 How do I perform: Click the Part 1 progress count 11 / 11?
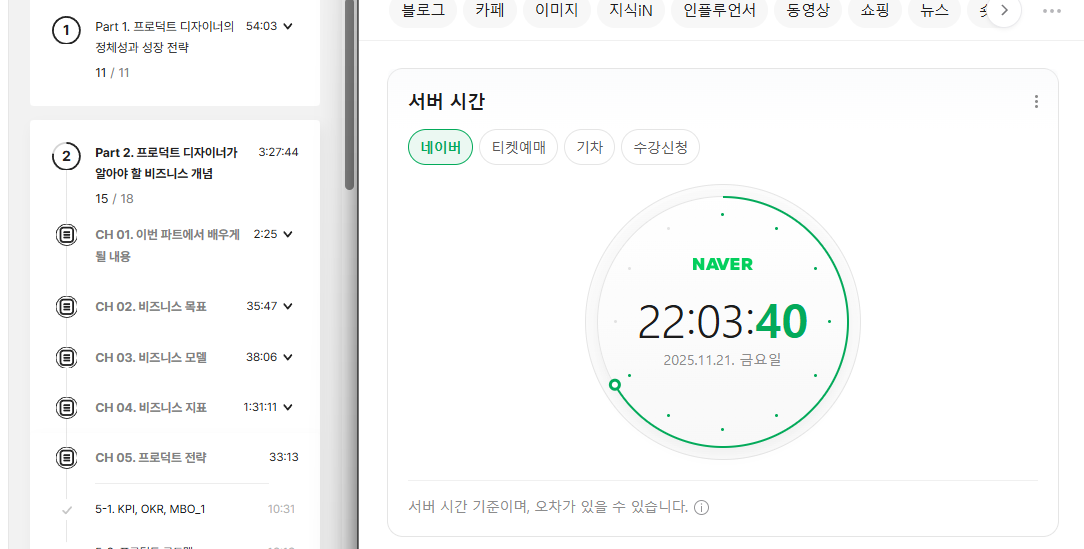(x=113, y=73)
